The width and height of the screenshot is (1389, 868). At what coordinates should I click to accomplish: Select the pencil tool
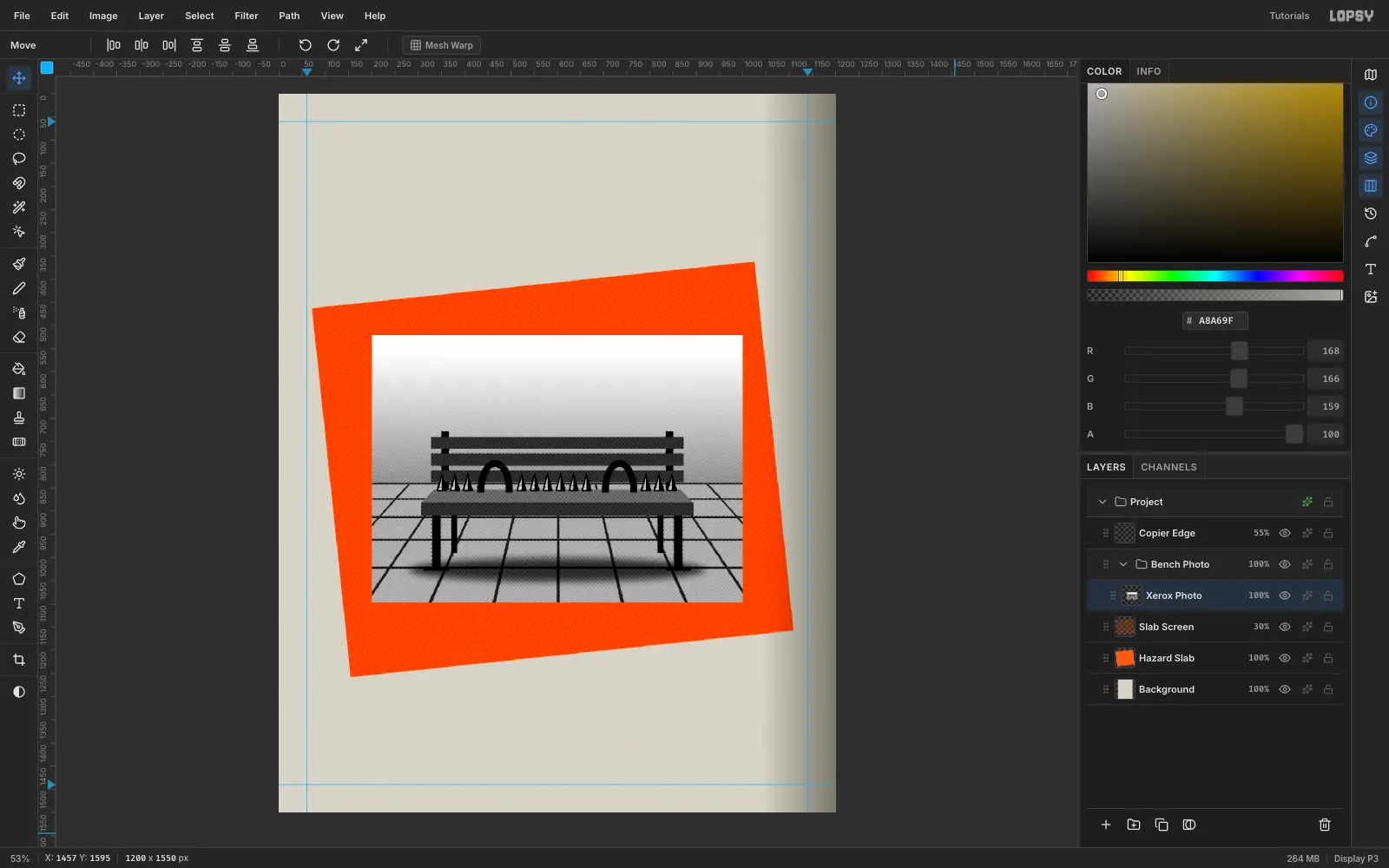click(x=18, y=288)
